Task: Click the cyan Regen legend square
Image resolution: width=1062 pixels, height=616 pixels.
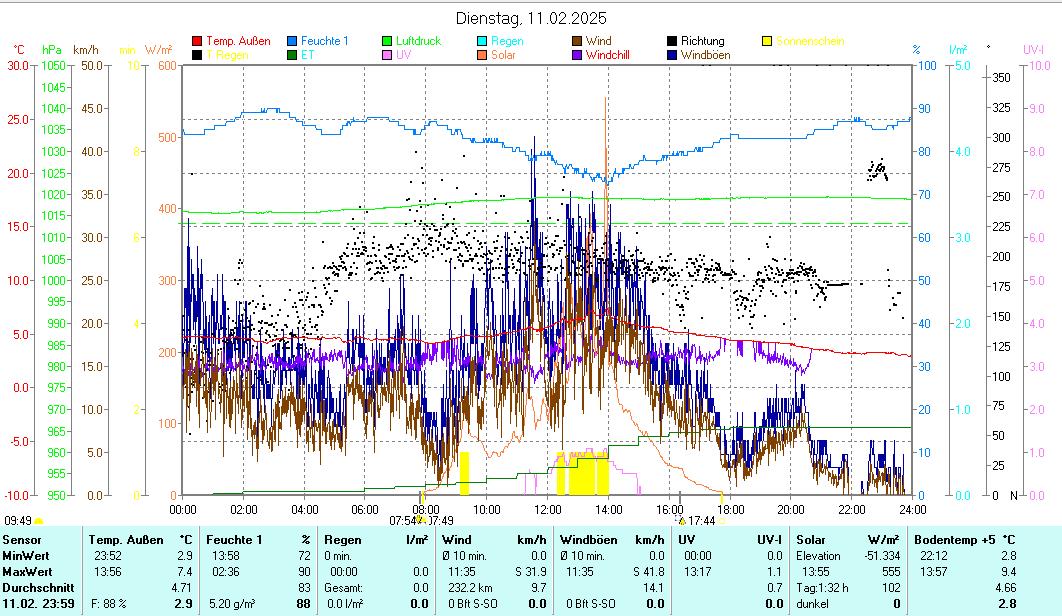Action: (483, 41)
